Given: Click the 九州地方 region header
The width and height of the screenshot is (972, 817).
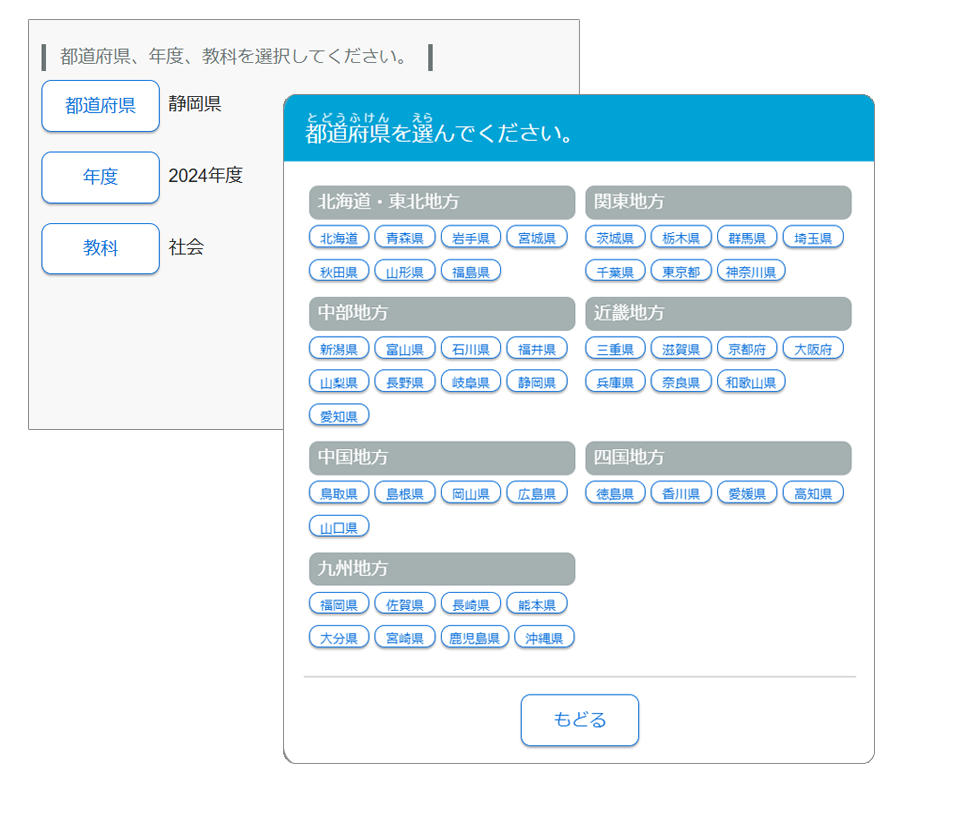Looking at the screenshot, I should pyautogui.click(x=442, y=569).
